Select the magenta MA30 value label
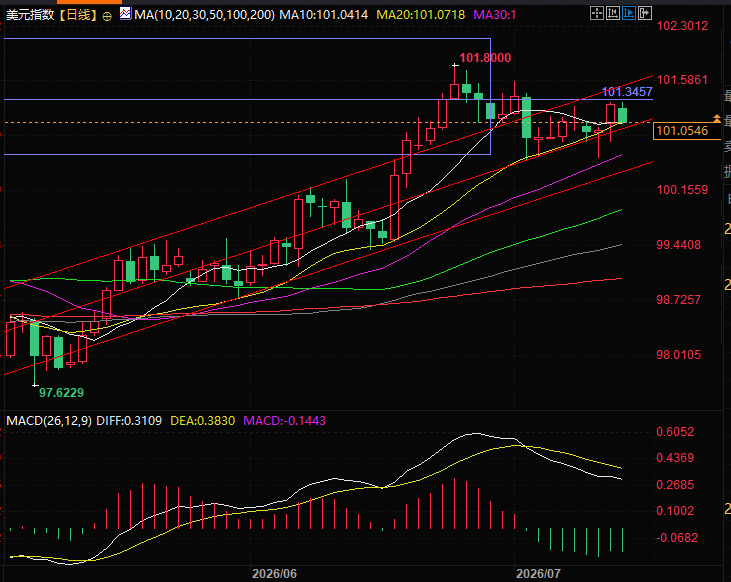This screenshot has height=582, width=731. 495,15
